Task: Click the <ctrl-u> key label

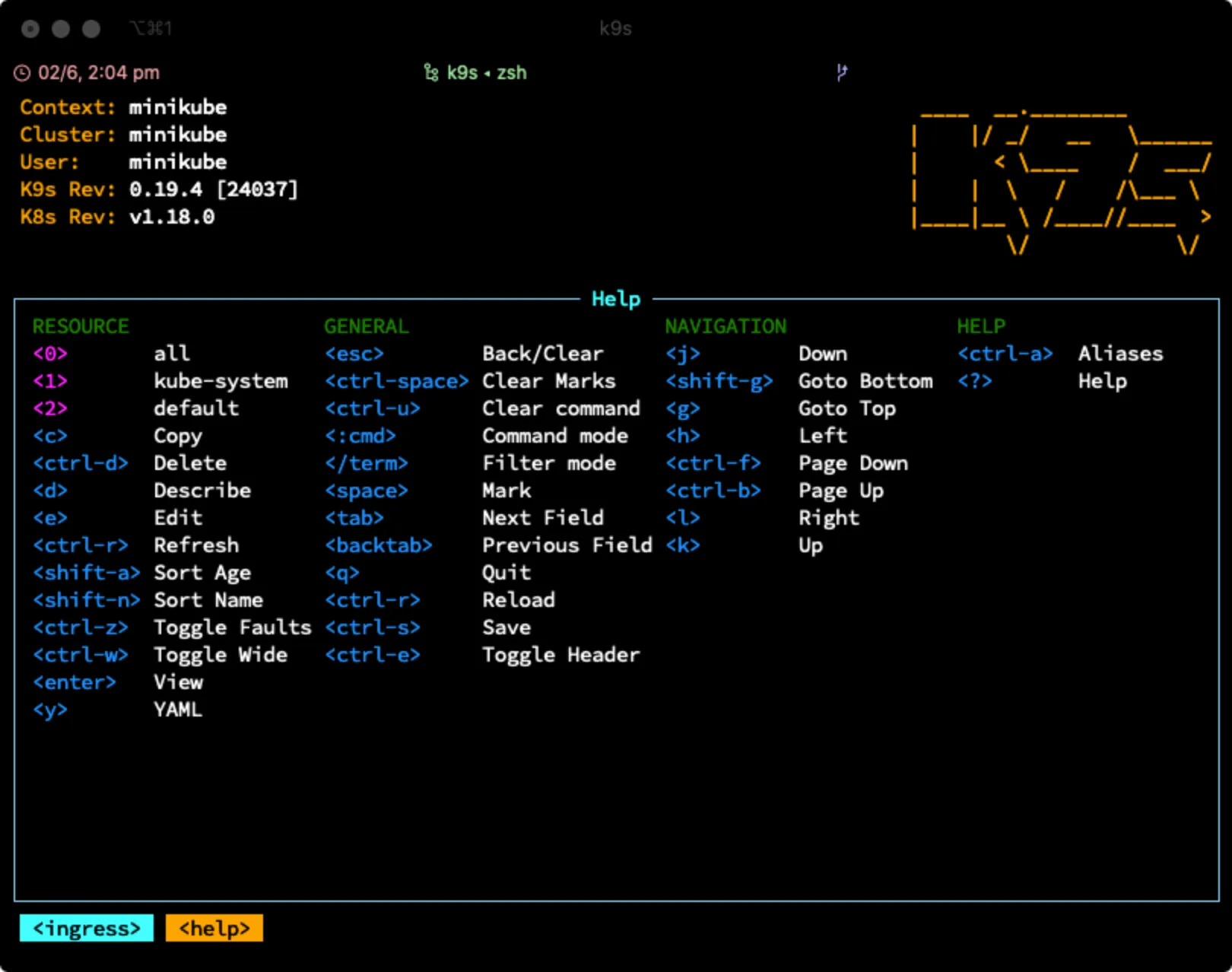Action: (x=373, y=408)
